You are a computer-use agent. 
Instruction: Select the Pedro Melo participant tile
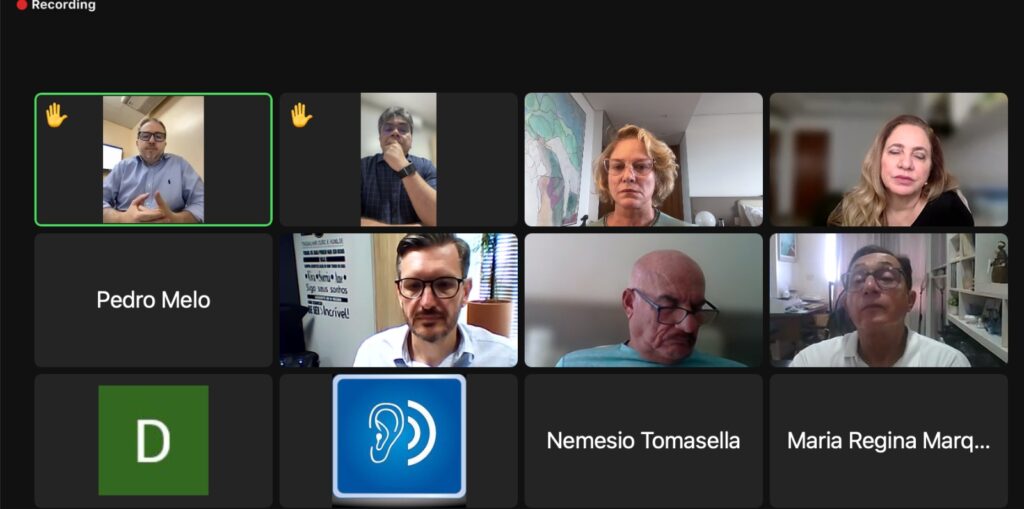tap(153, 300)
